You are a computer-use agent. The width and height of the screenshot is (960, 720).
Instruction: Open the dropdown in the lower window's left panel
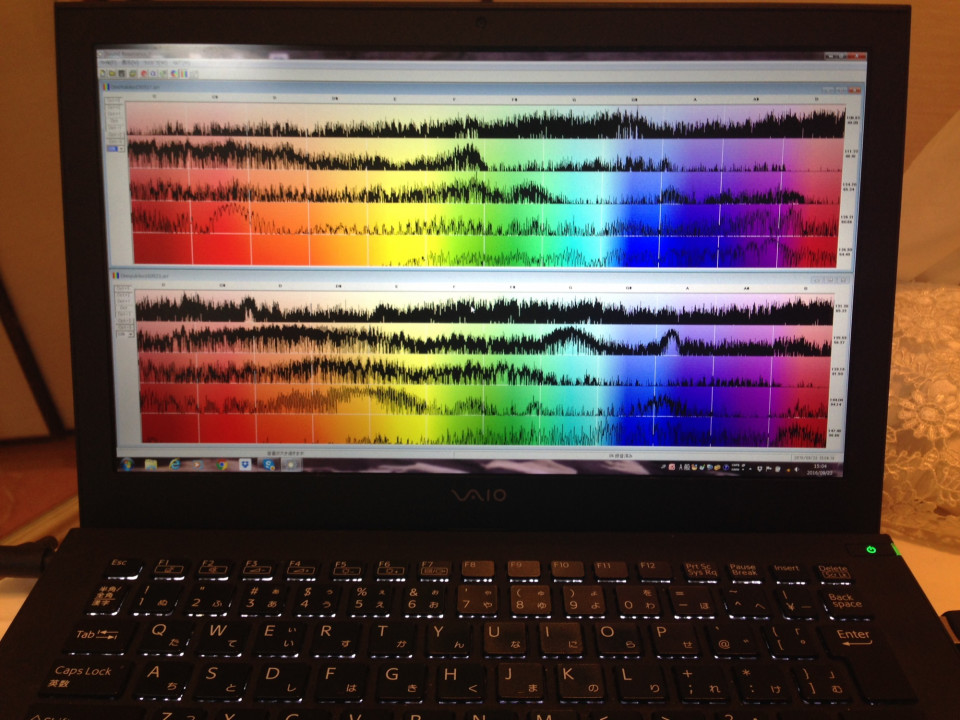131,334
